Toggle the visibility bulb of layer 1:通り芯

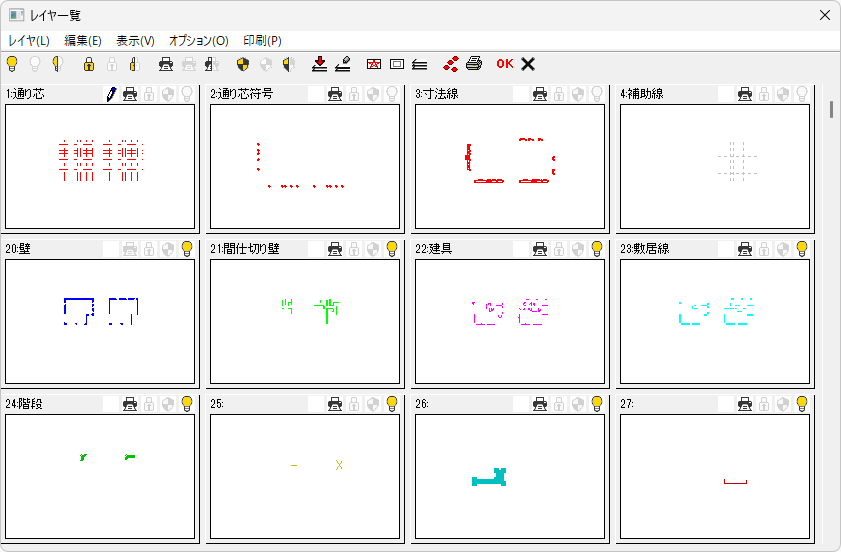click(x=187, y=94)
